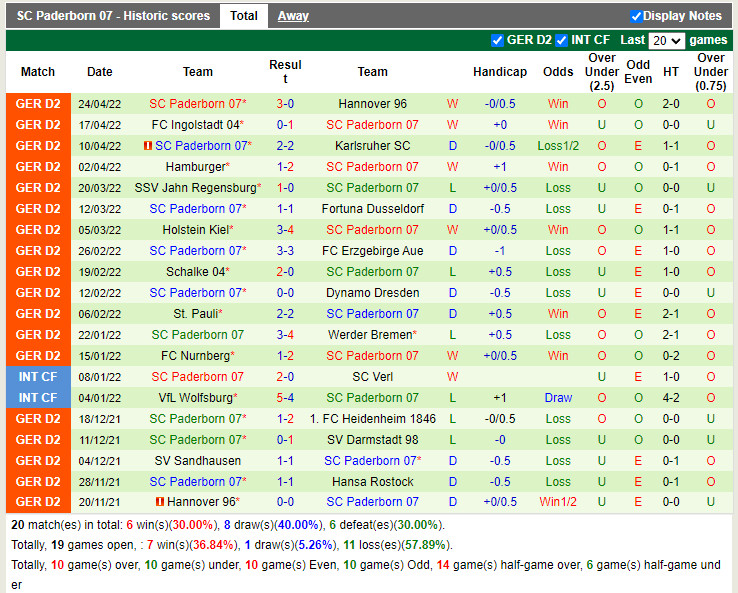This screenshot has width=738, height=593.
Task: Open SSV Jahn Regensburg team link
Action: coord(196,188)
